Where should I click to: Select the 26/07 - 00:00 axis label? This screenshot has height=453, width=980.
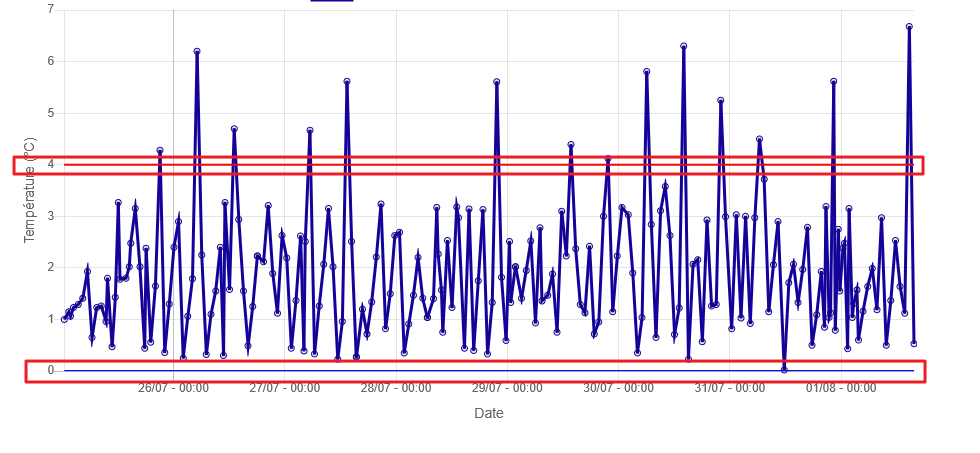point(173,388)
